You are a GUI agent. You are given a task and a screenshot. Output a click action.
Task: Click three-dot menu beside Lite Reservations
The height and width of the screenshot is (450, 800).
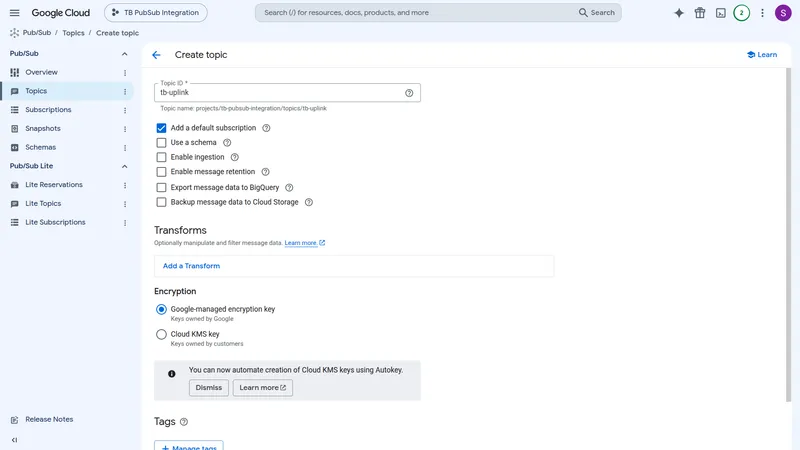coord(125,185)
